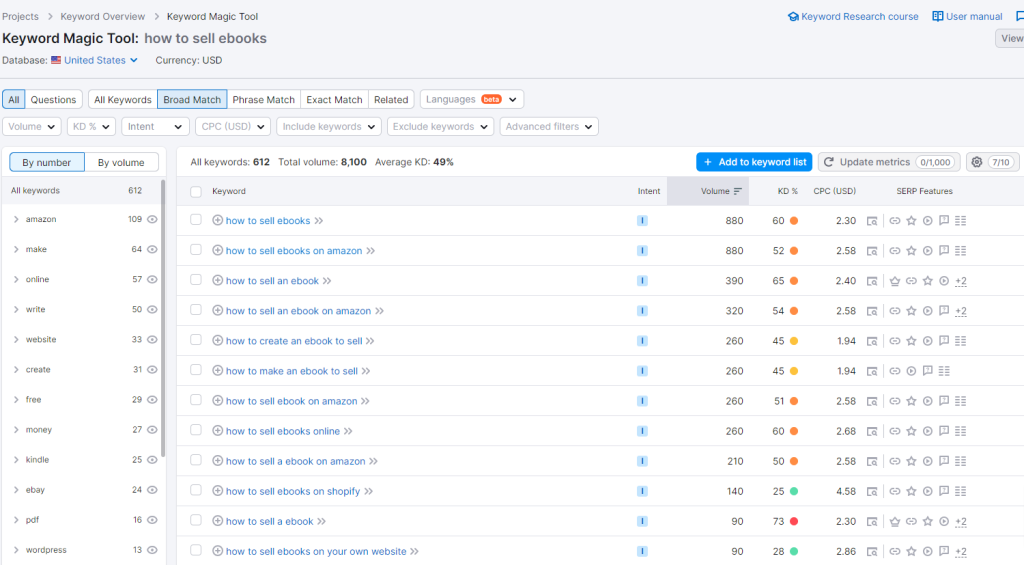Toggle eye icon for amazon keyword group
This screenshot has width=1024, height=565.
pos(152,219)
